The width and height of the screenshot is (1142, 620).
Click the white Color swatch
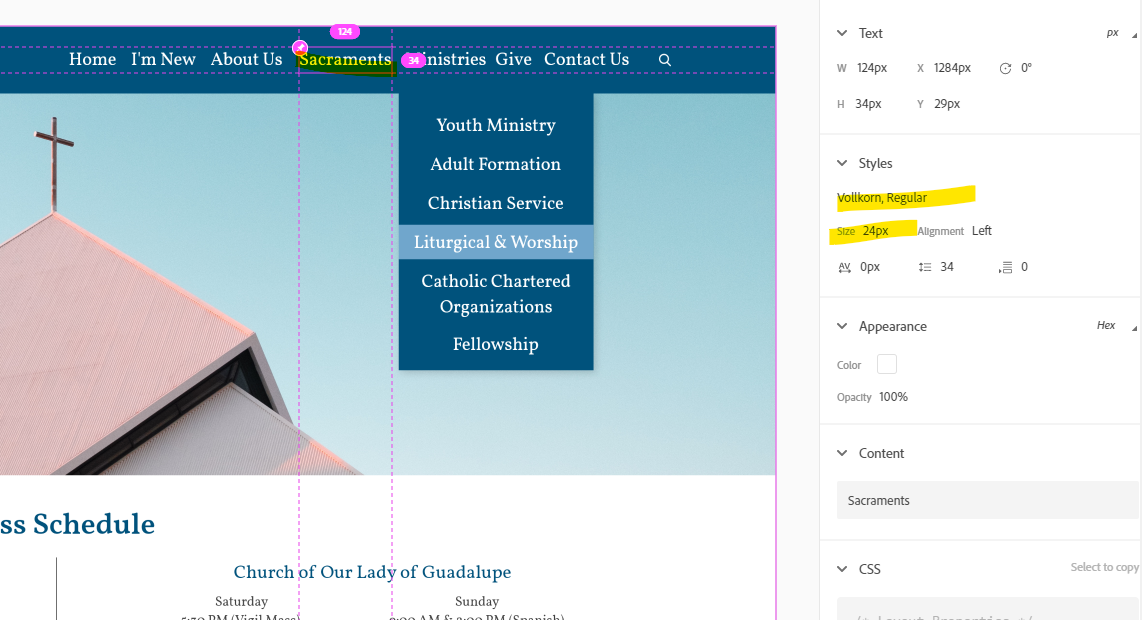(887, 365)
